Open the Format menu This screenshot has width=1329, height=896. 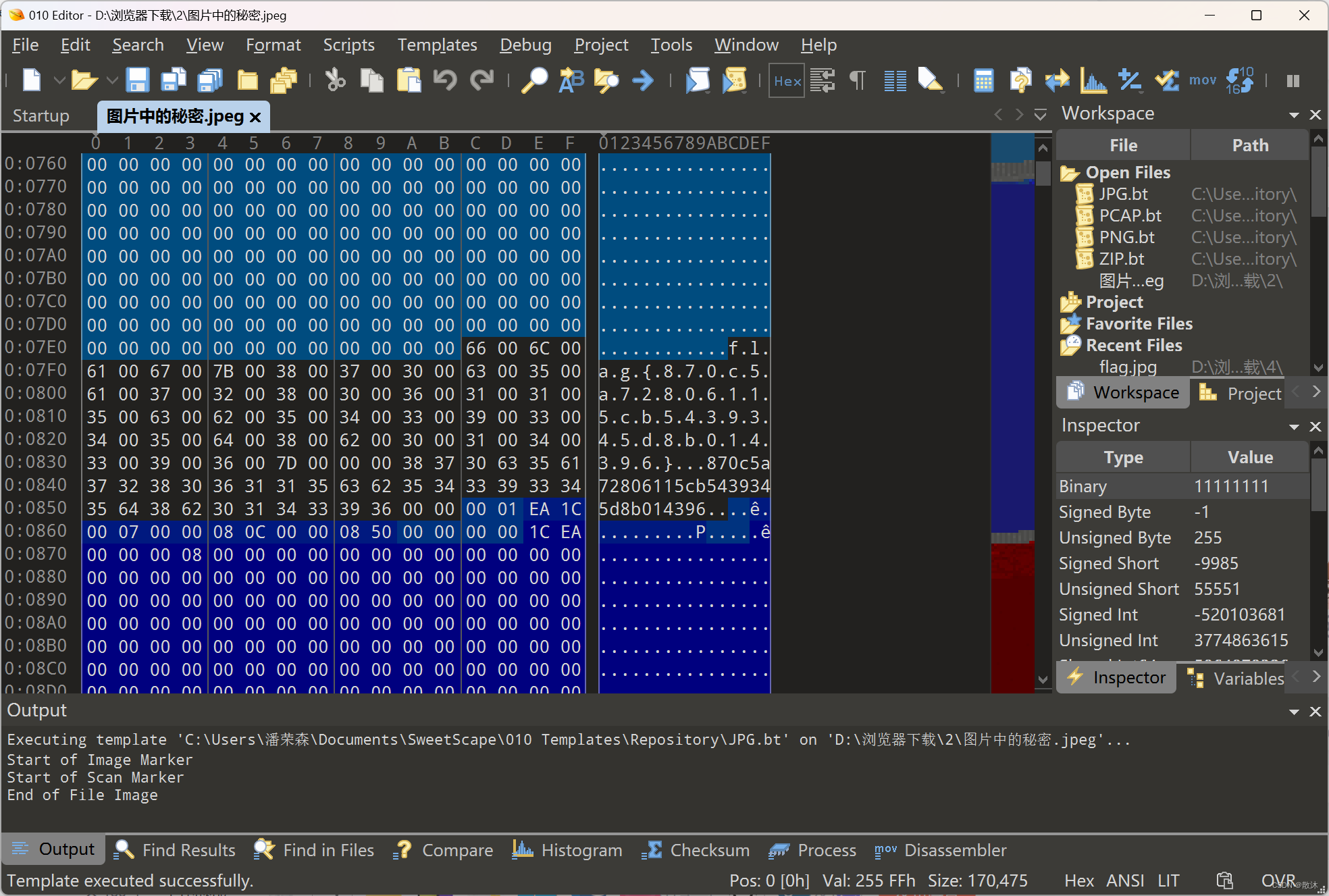(x=273, y=45)
